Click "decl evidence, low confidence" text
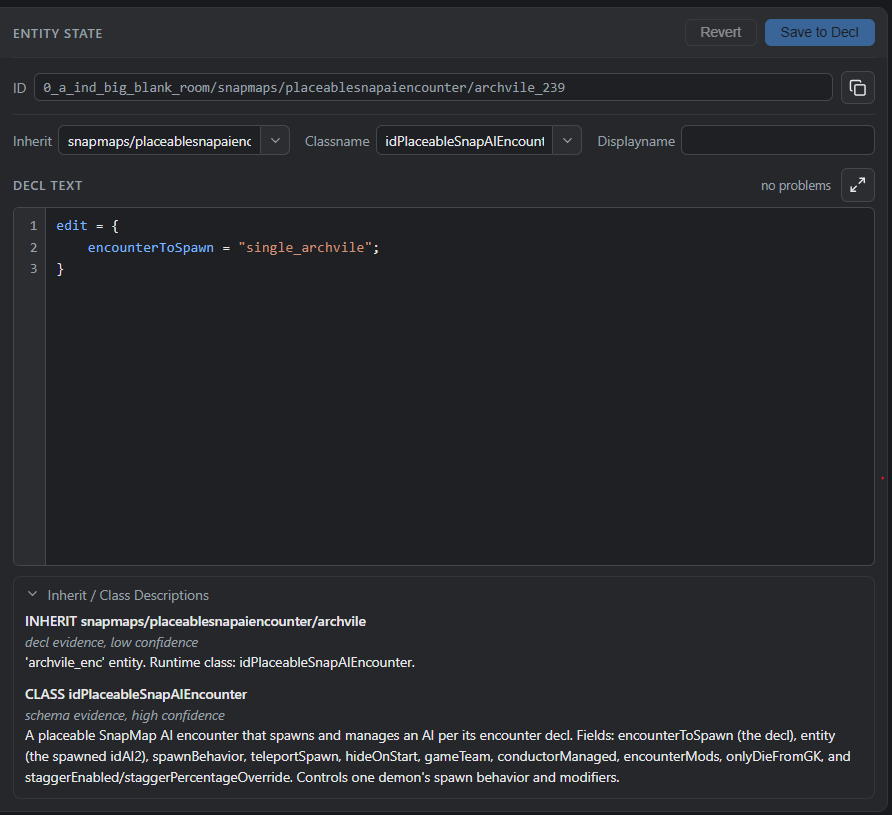 tap(112, 642)
